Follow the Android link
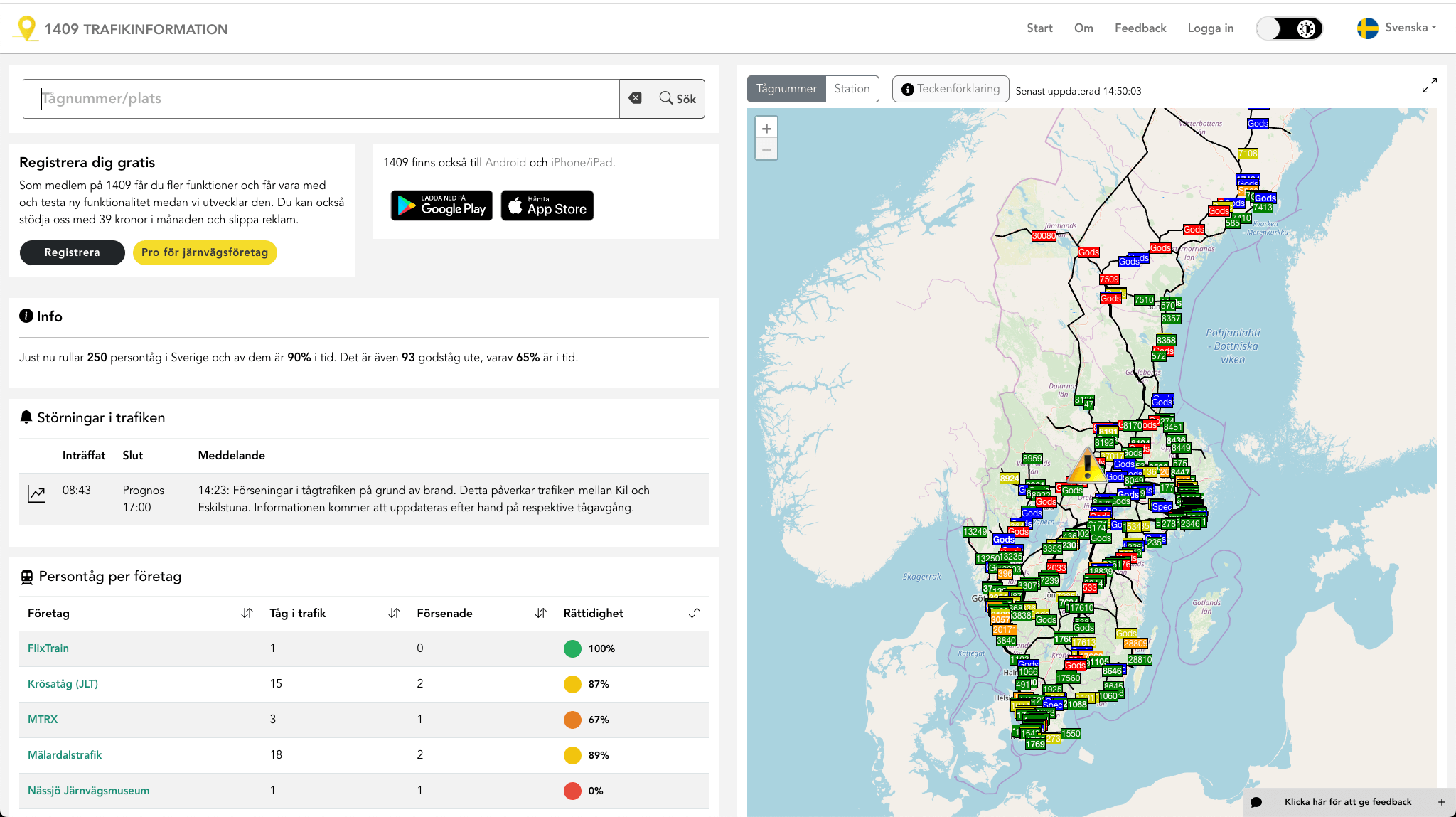The width and height of the screenshot is (1456, 817). (505, 162)
